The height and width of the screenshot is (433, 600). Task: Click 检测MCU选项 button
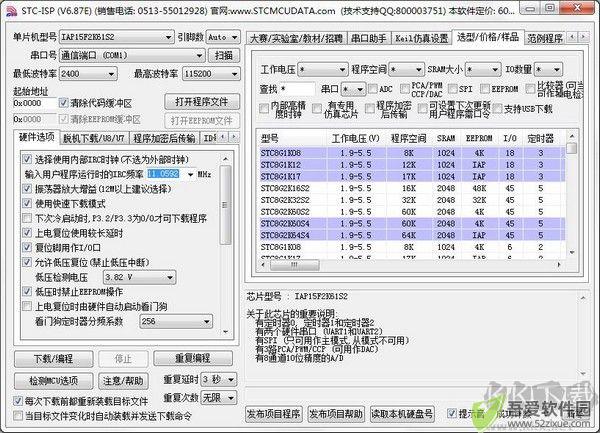click(54, 381)
